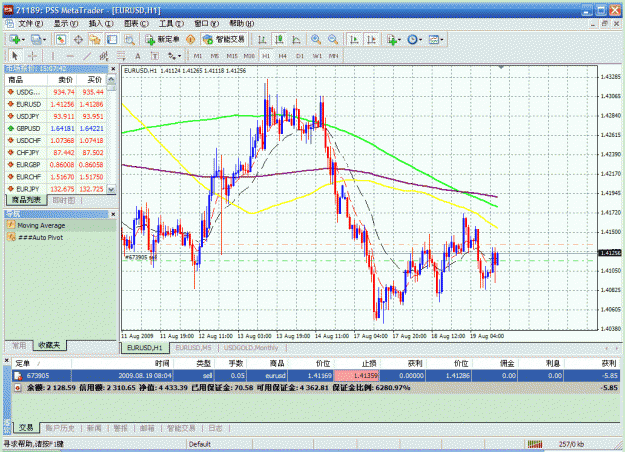Toggle the auto scroll chart icon

[x=354, y=39]
